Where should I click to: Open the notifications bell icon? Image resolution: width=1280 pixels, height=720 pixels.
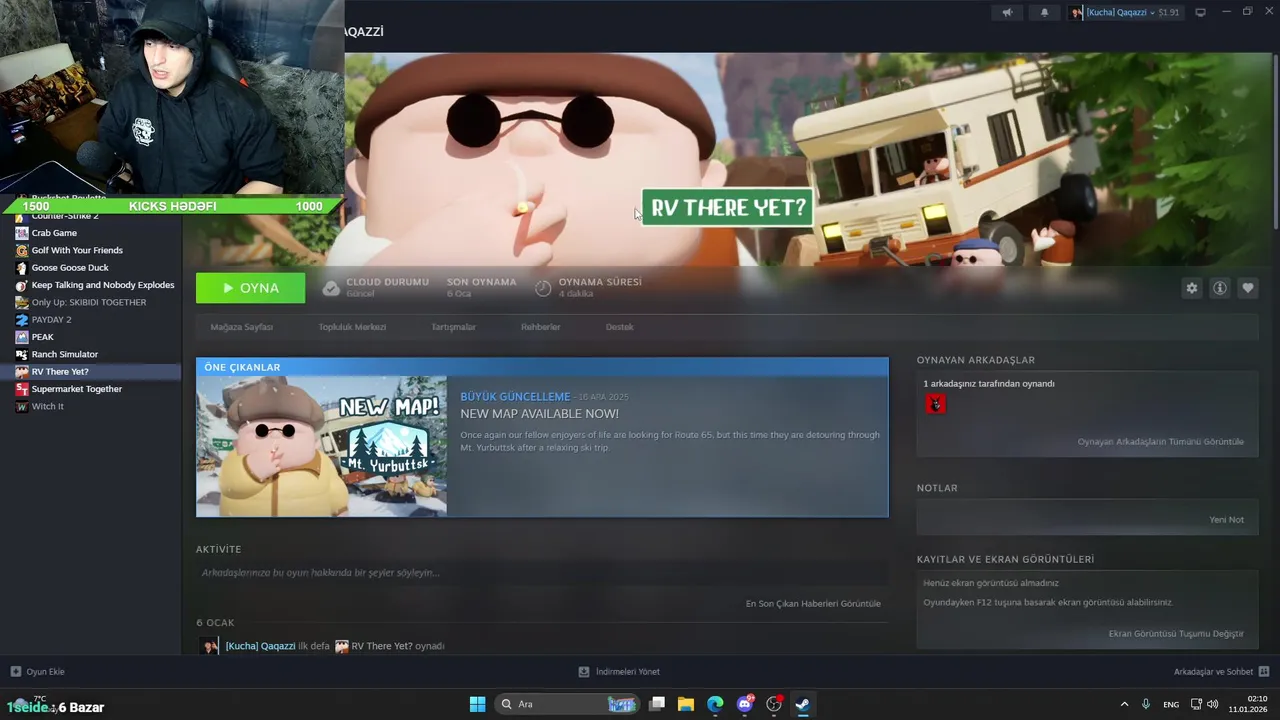coord(1045,12)
